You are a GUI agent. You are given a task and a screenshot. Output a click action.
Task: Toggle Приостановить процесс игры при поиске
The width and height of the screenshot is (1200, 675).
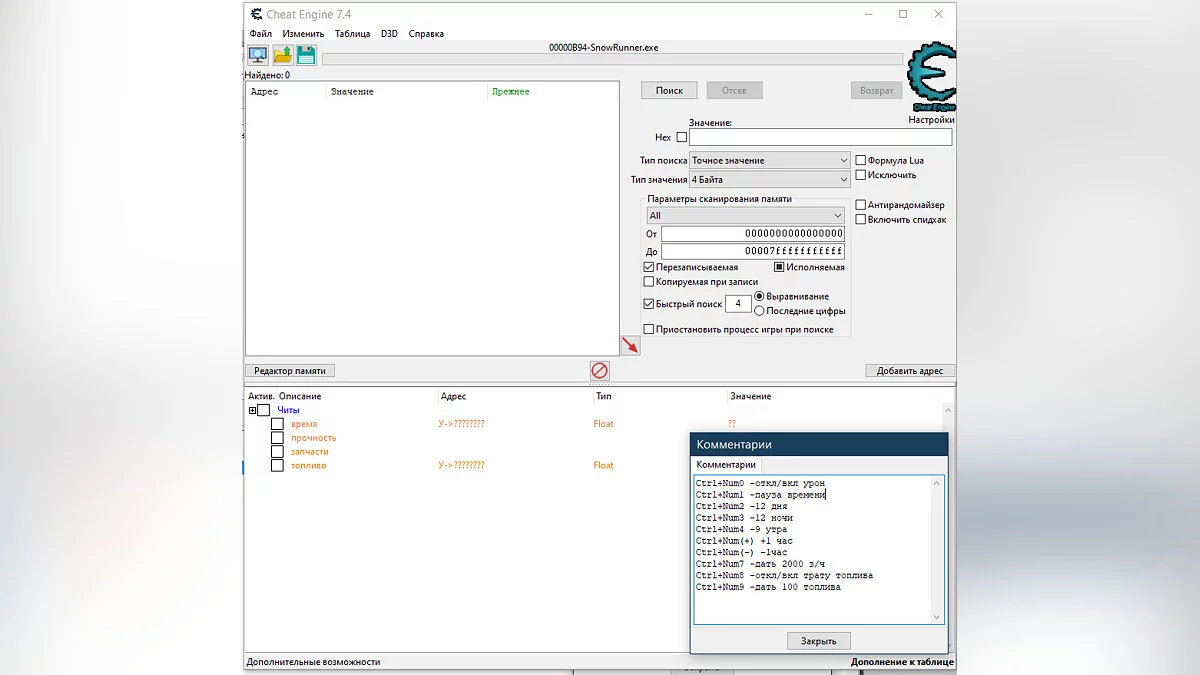pos(649,329)
